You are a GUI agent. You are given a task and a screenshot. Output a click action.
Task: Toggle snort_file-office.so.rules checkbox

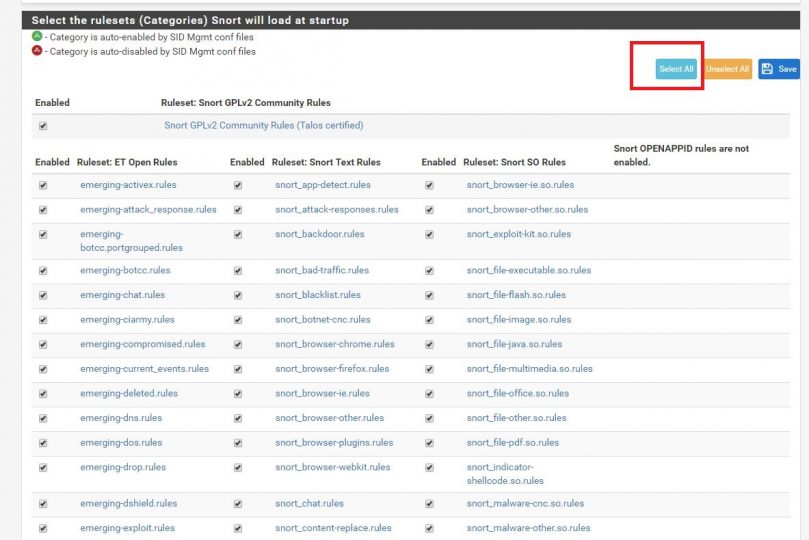pyautogui.click(x=429, y=394)
